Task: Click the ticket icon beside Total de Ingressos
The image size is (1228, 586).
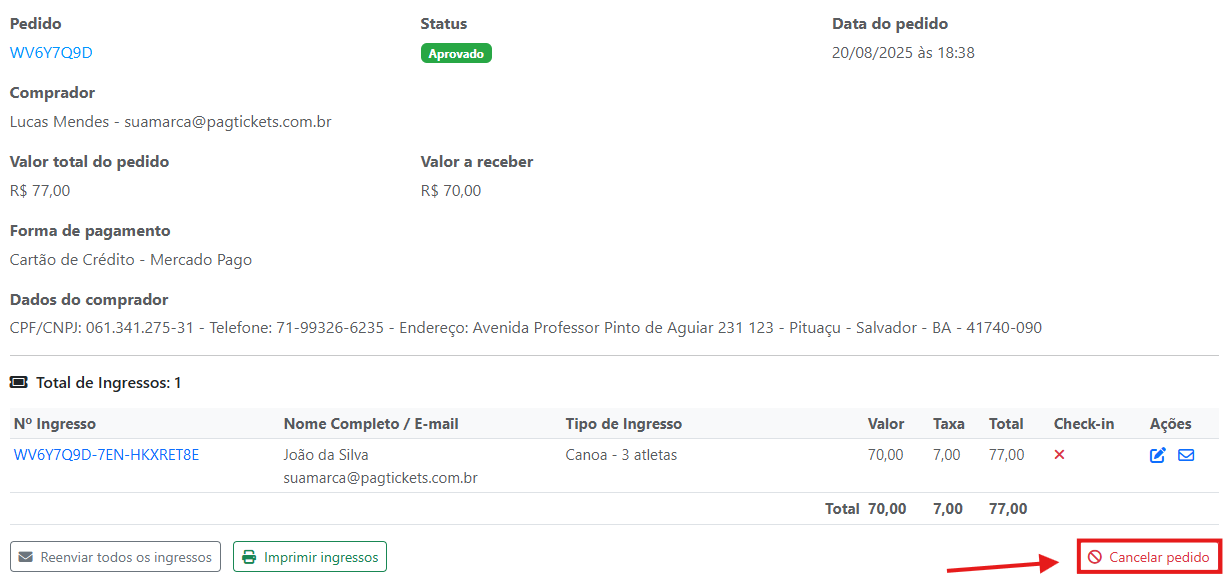Action: tap(19, 382)
